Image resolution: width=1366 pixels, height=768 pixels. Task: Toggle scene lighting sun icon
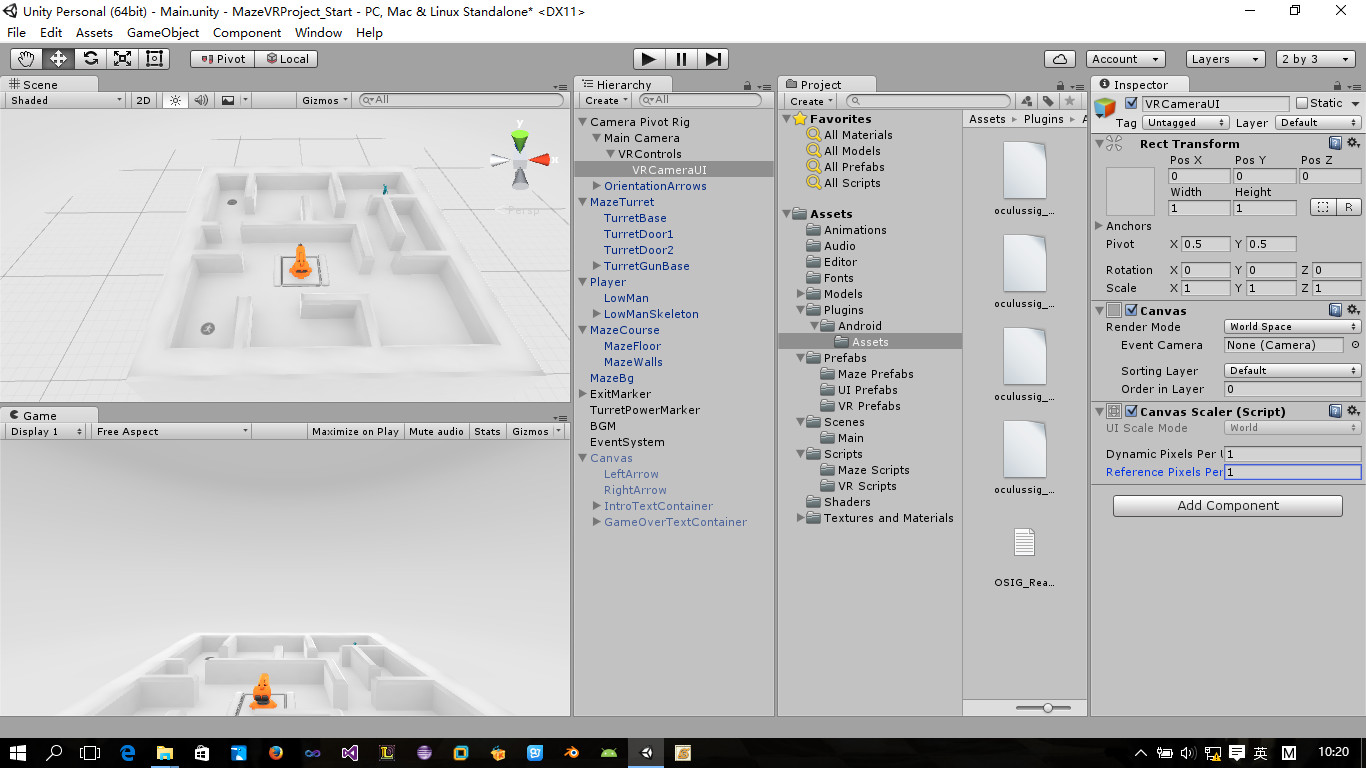pos(176,100)
